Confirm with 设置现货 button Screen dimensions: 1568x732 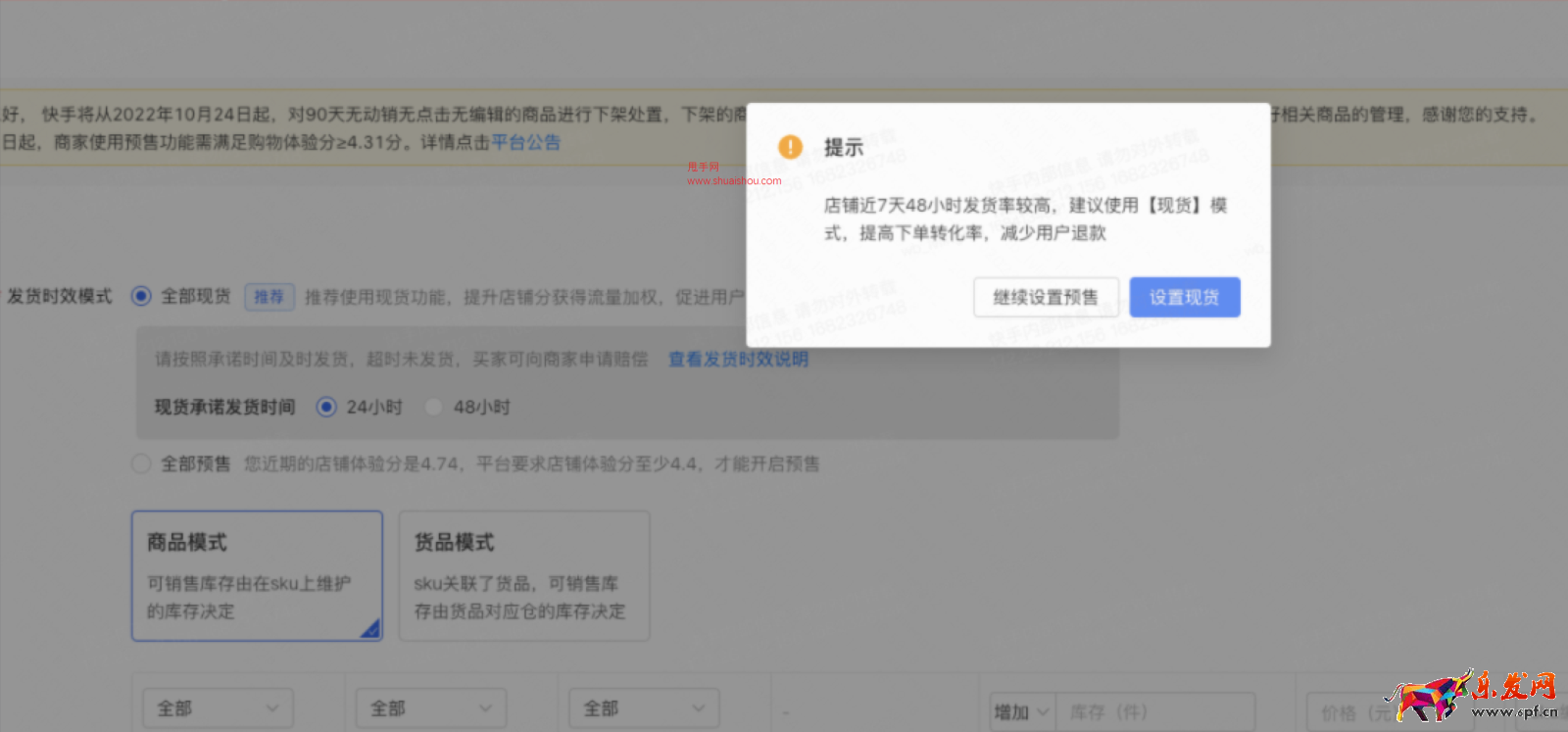coord(1185,297)
